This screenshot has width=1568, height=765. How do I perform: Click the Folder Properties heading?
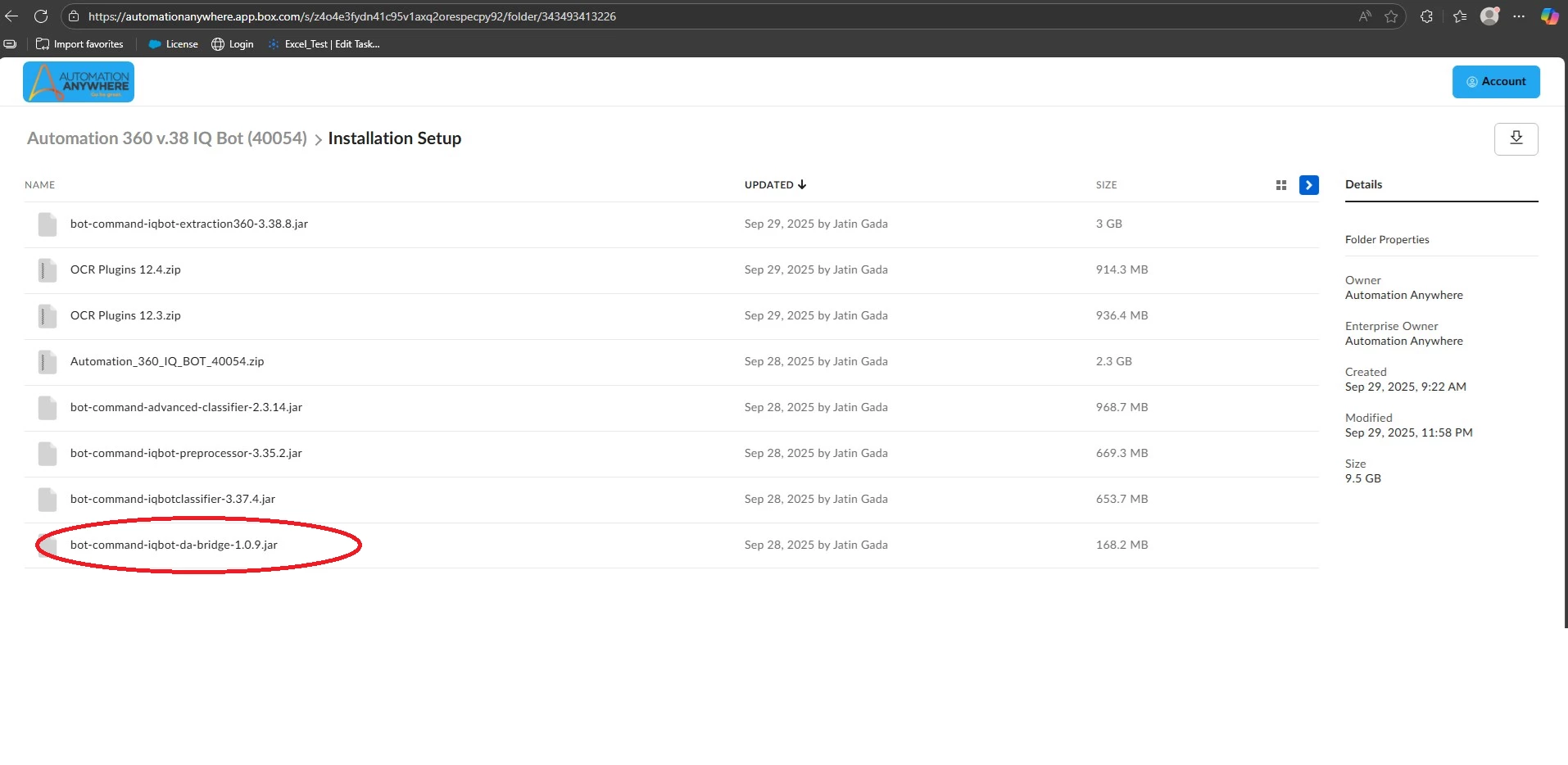pyautogui.click(x=1387, y=239)
